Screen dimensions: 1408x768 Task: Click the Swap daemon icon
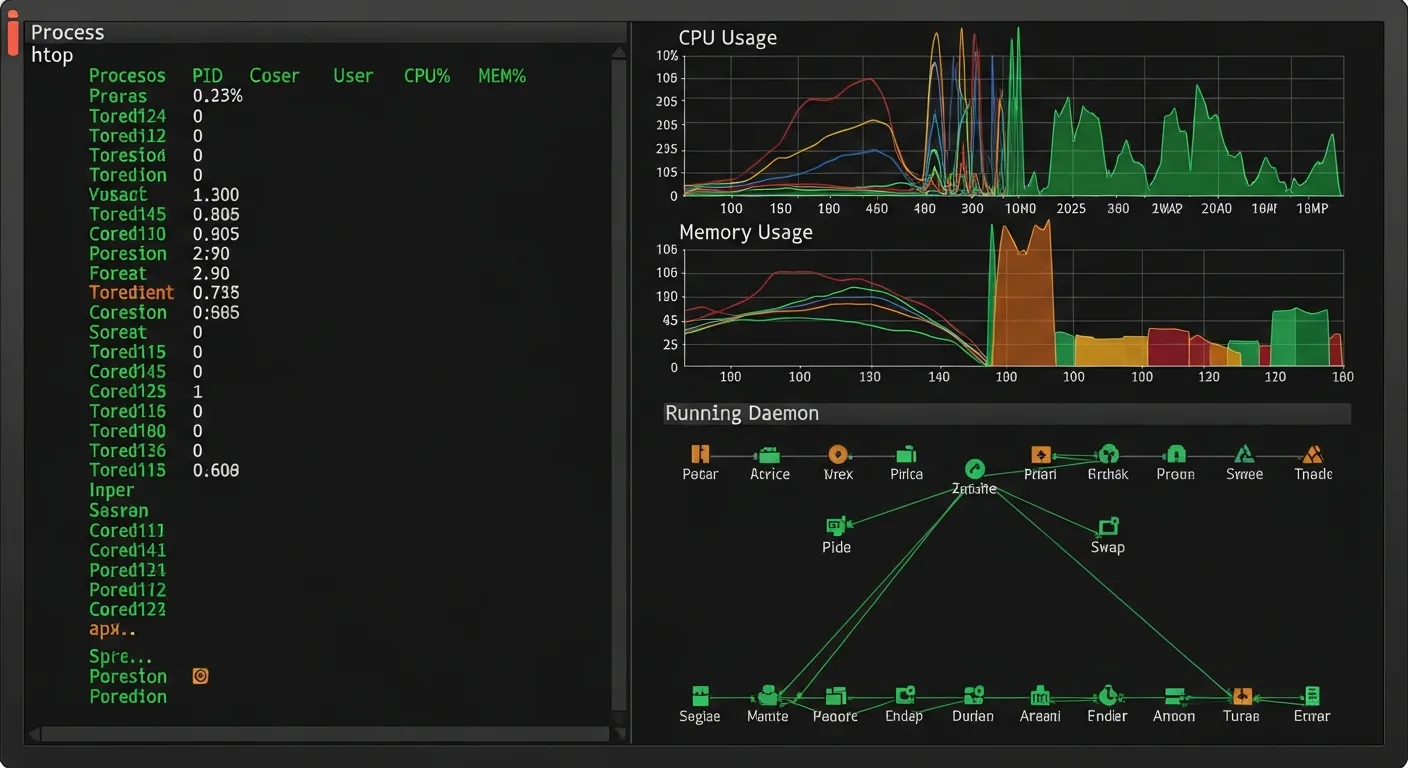click(1106, 528)
